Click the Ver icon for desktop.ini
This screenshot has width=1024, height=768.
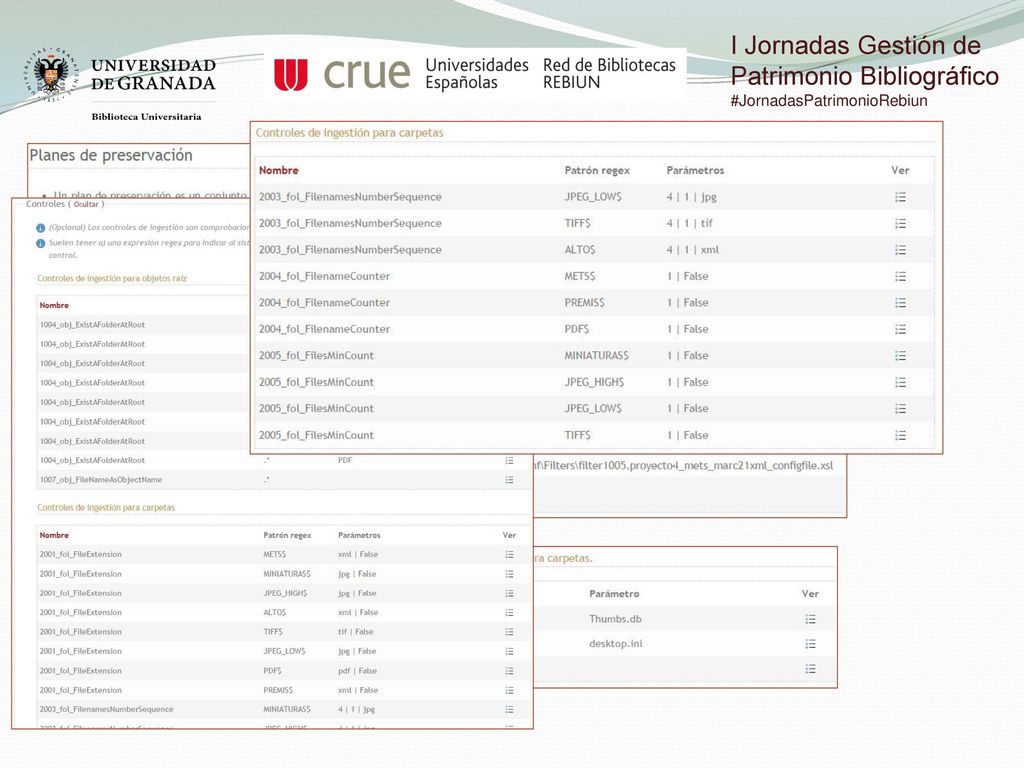tap(810, 644)
